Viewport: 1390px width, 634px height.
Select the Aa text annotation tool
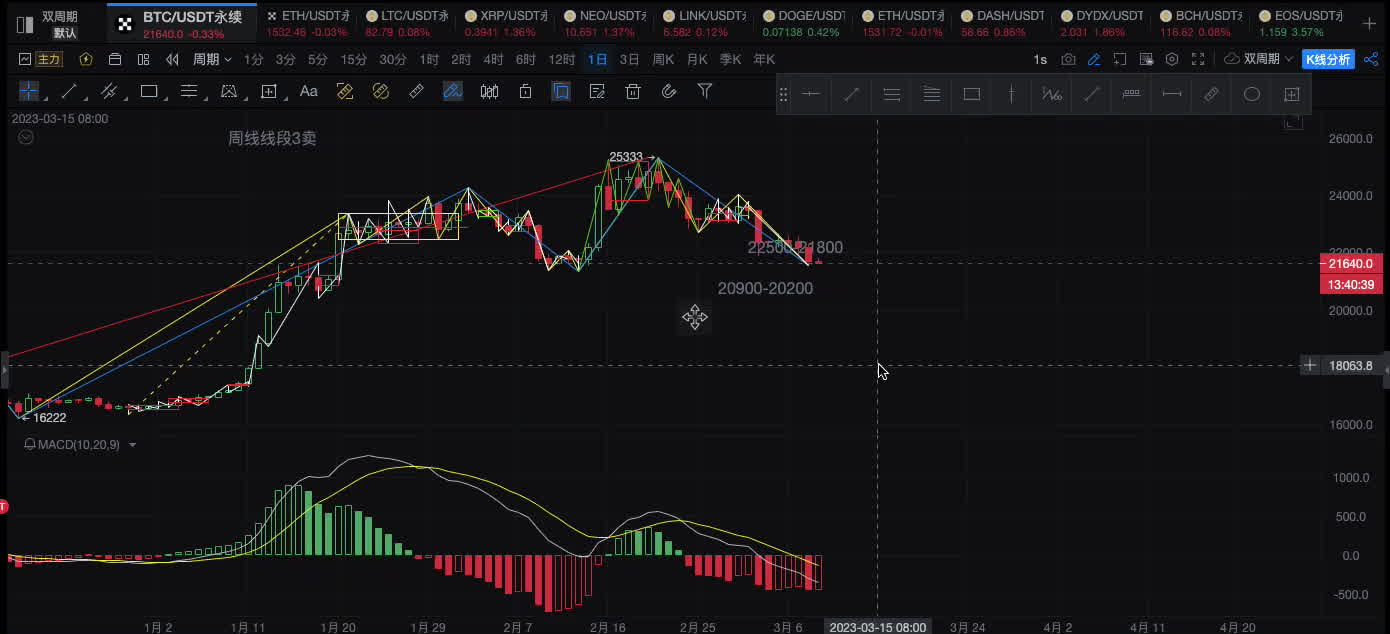[309, 91]
